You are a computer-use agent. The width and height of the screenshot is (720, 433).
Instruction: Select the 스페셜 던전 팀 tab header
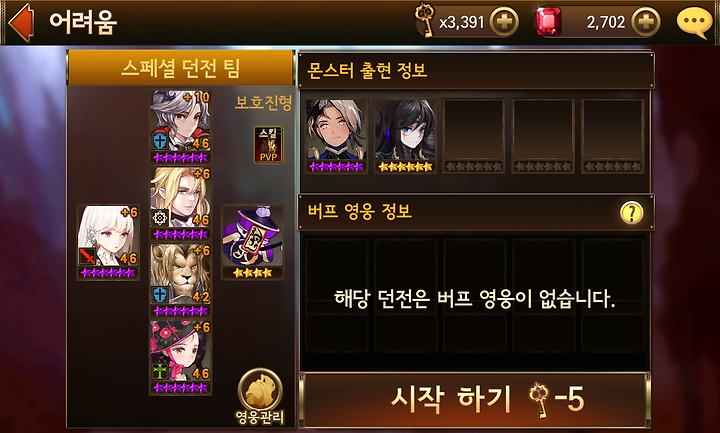click(180, 68)
